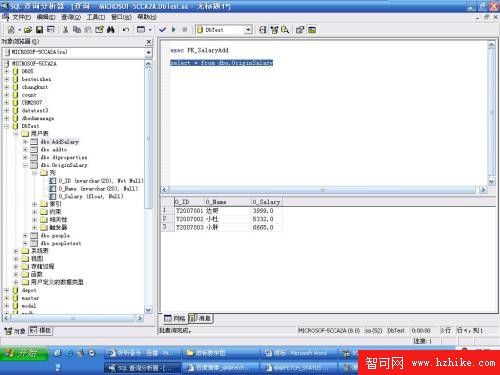The image size is (500, 375).
Task: Open the Execute Mode dropdown arrow
Action: (x=150, y=30)
